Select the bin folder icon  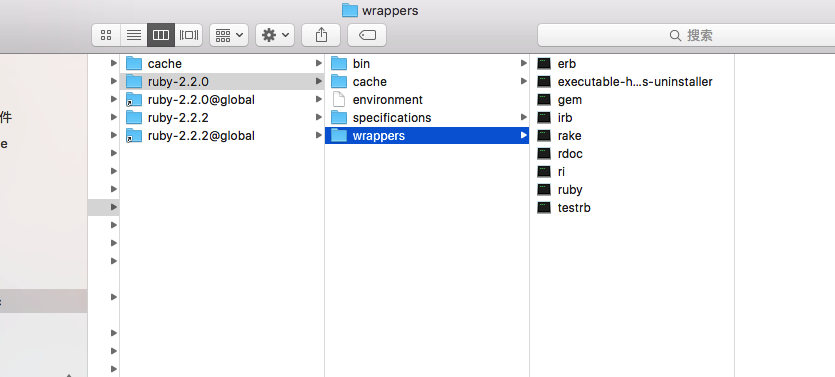point(339,64)
